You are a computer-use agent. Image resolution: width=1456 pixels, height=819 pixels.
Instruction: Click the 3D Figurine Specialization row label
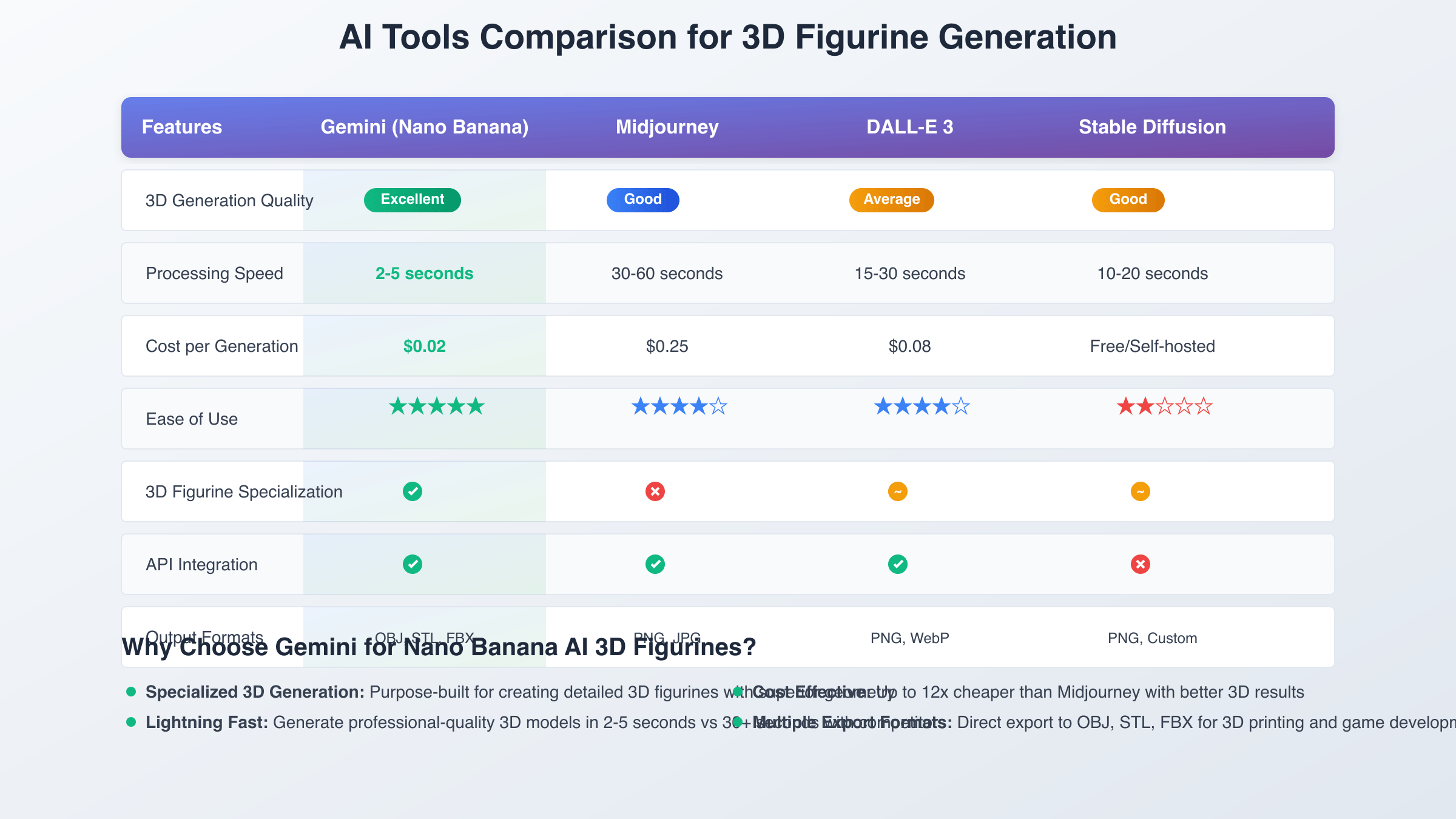[244, 492]
